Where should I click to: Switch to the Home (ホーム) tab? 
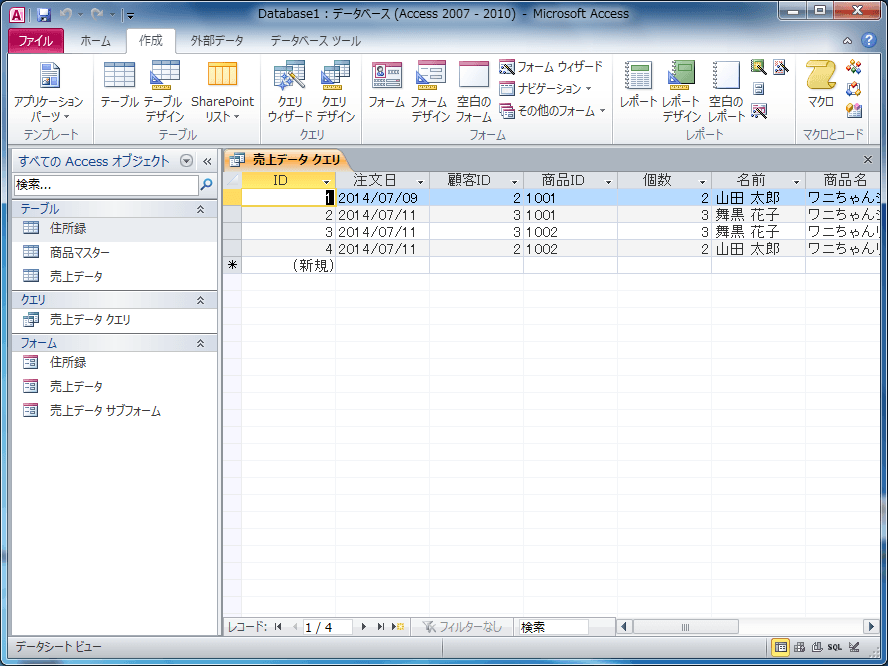[x=95, y=41]
